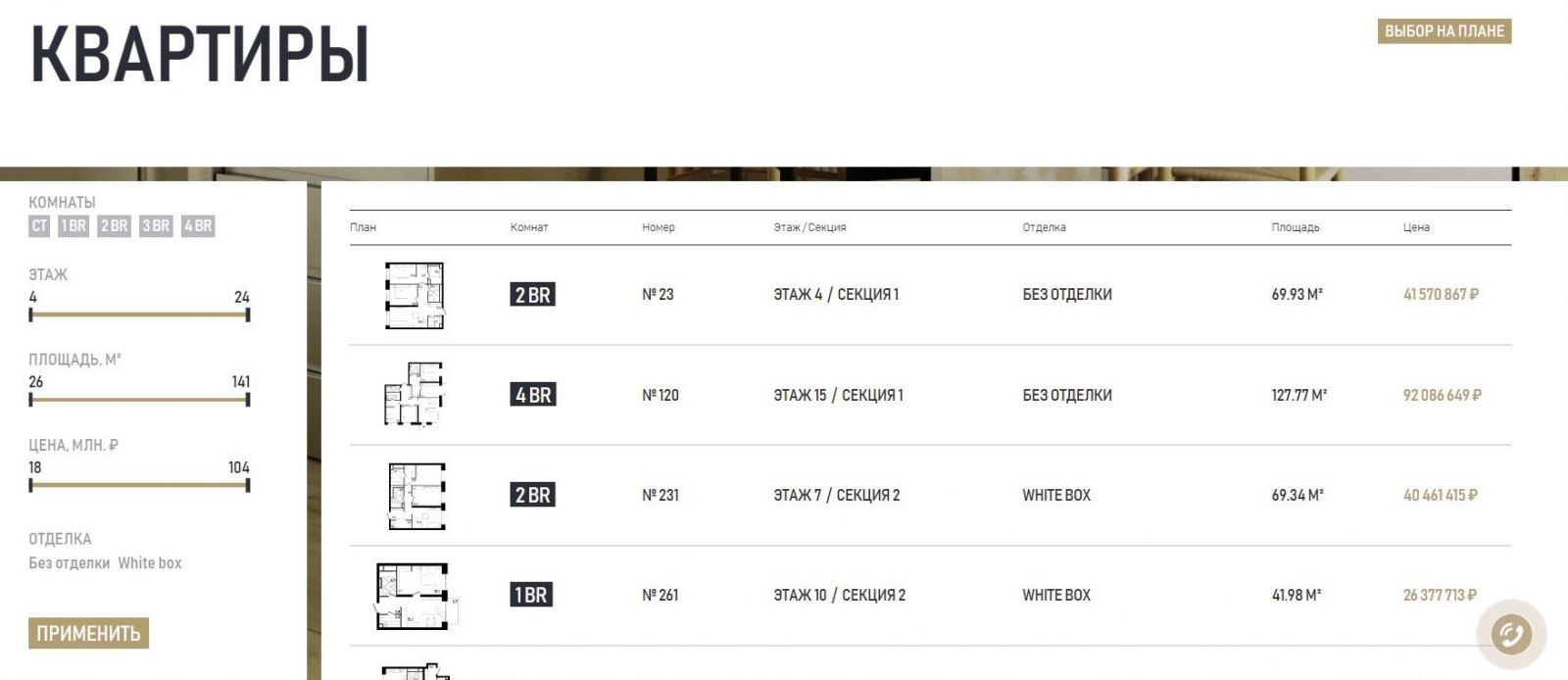The width and height of the screenshot is (1568, 680).
Task: Select the 4BR room filter
Action: pos(198,226)
